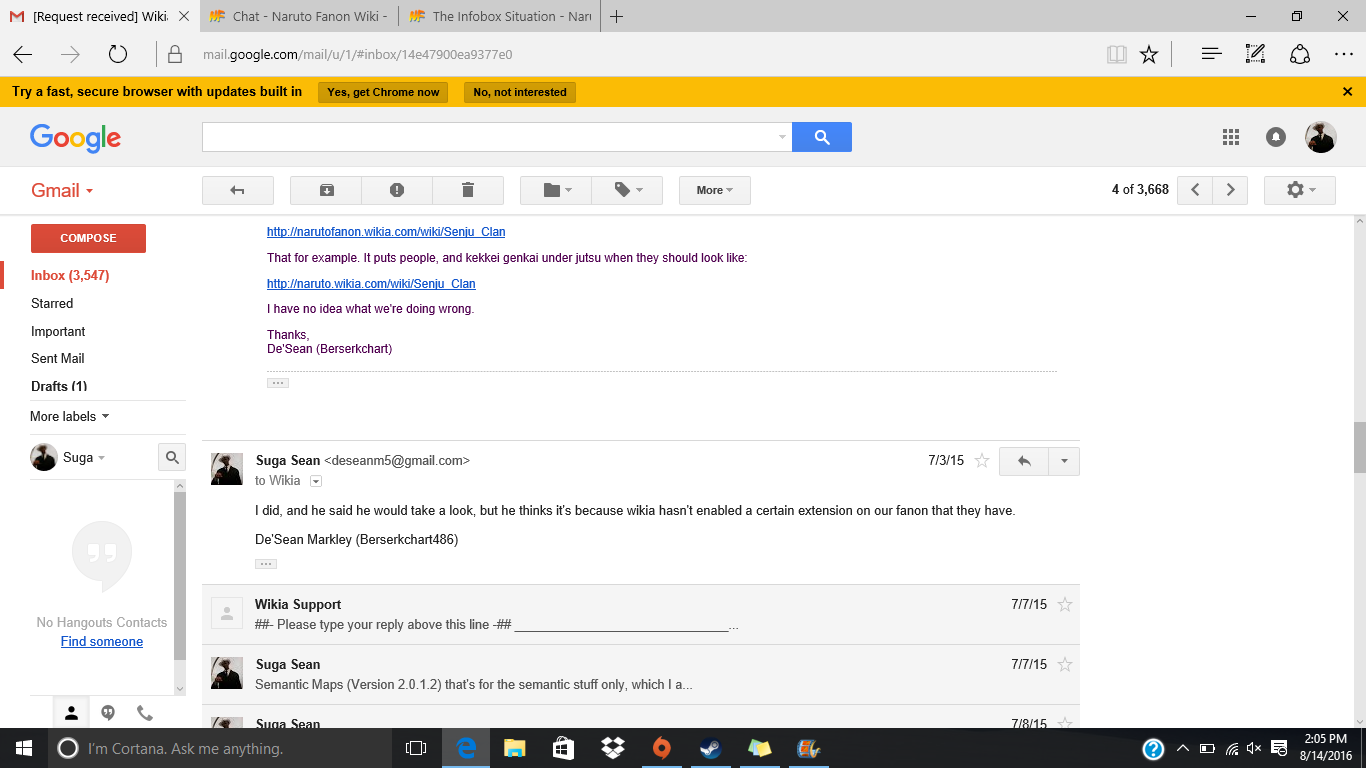Open Gmail settings gear menu

pyautogui.click(x=1300, y=190)
